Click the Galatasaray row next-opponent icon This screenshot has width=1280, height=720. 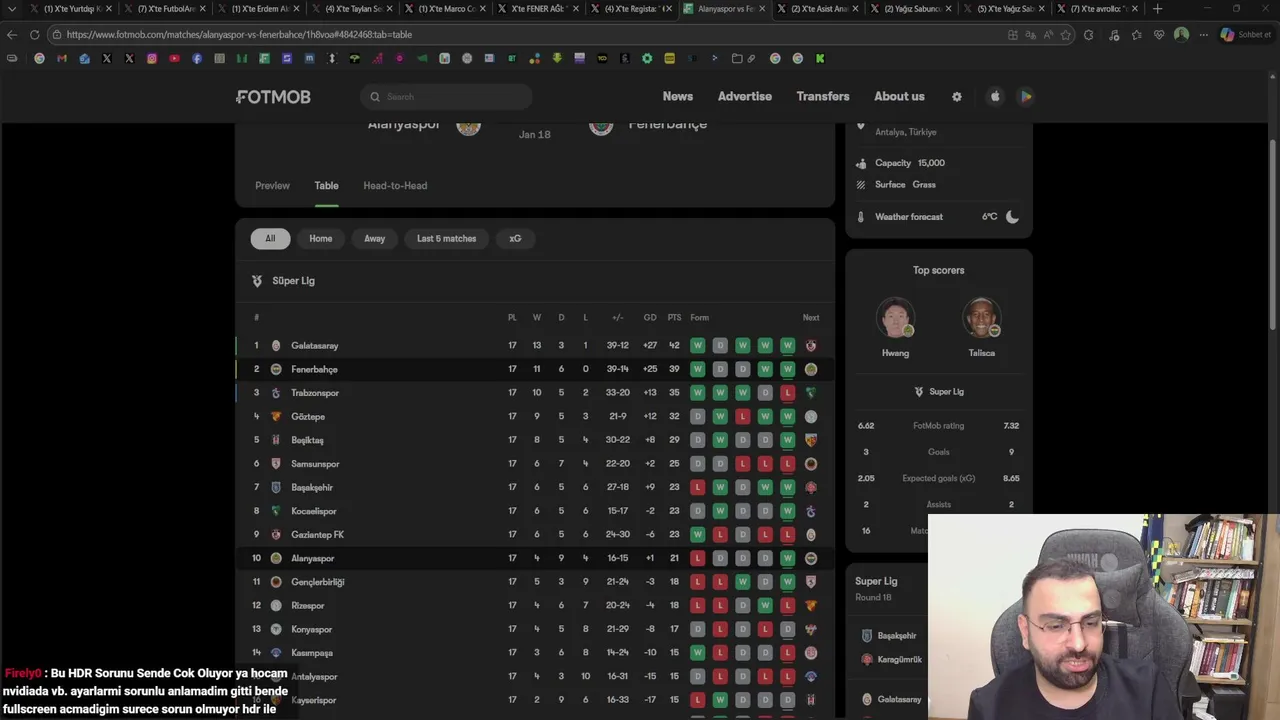pos(811,346)
